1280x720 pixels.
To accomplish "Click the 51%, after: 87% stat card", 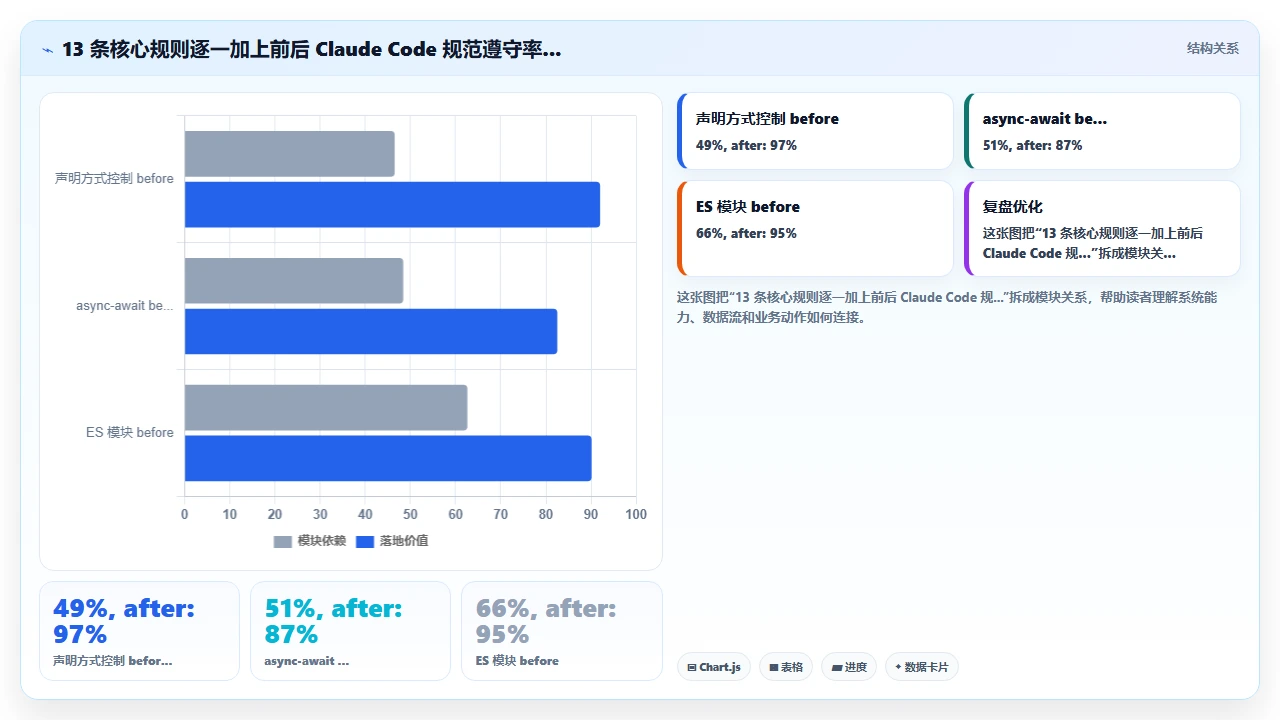I will 350,631.
